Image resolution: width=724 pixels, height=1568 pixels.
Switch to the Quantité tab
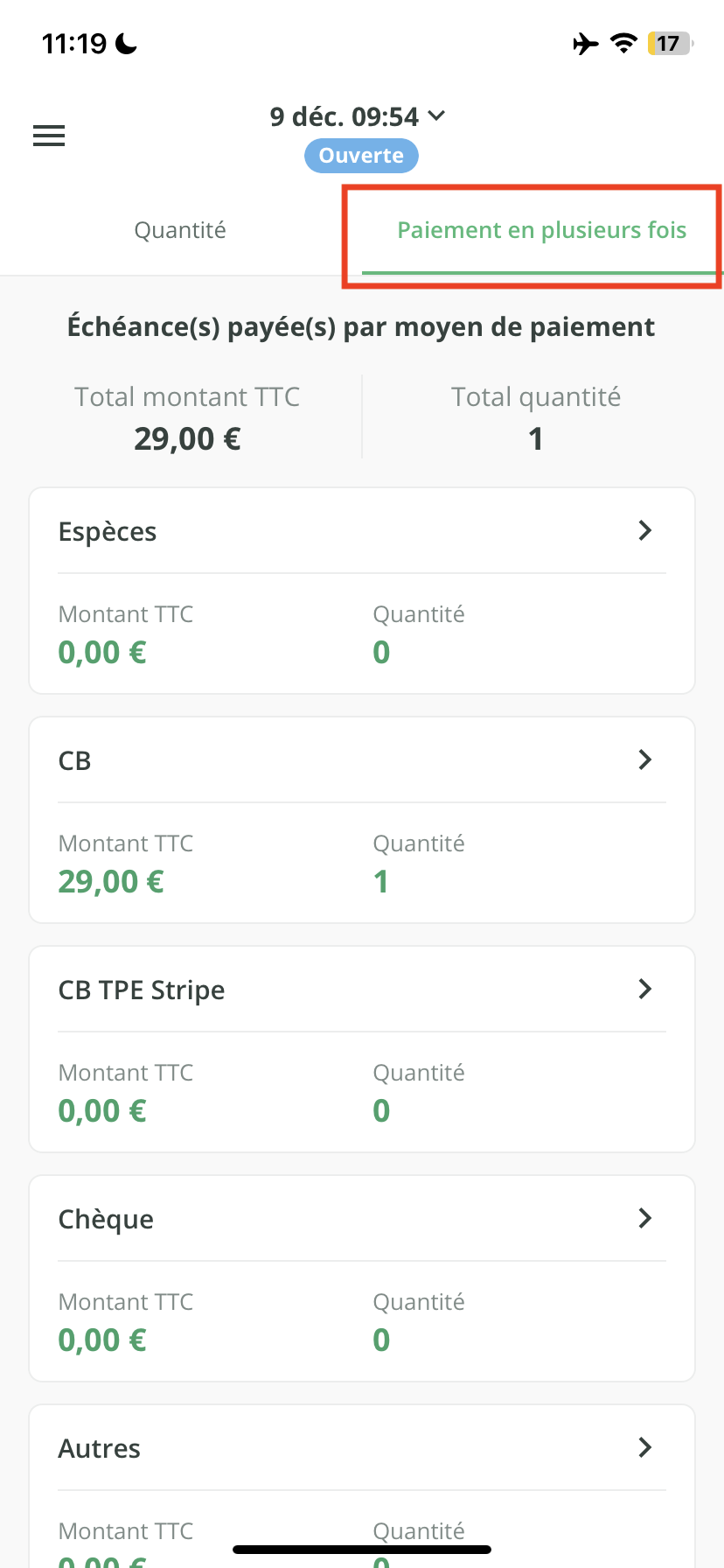click(x=180, y=230)
